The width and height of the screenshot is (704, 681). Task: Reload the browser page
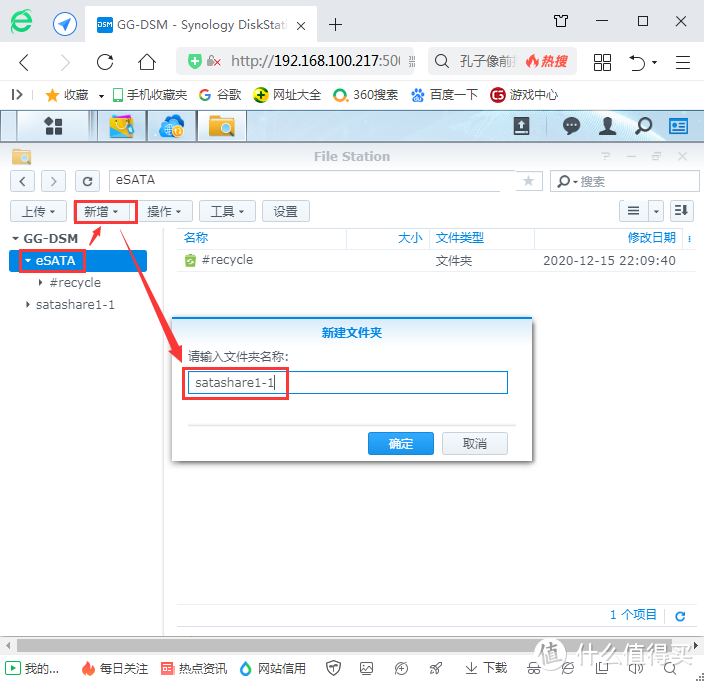click(105, 62)
